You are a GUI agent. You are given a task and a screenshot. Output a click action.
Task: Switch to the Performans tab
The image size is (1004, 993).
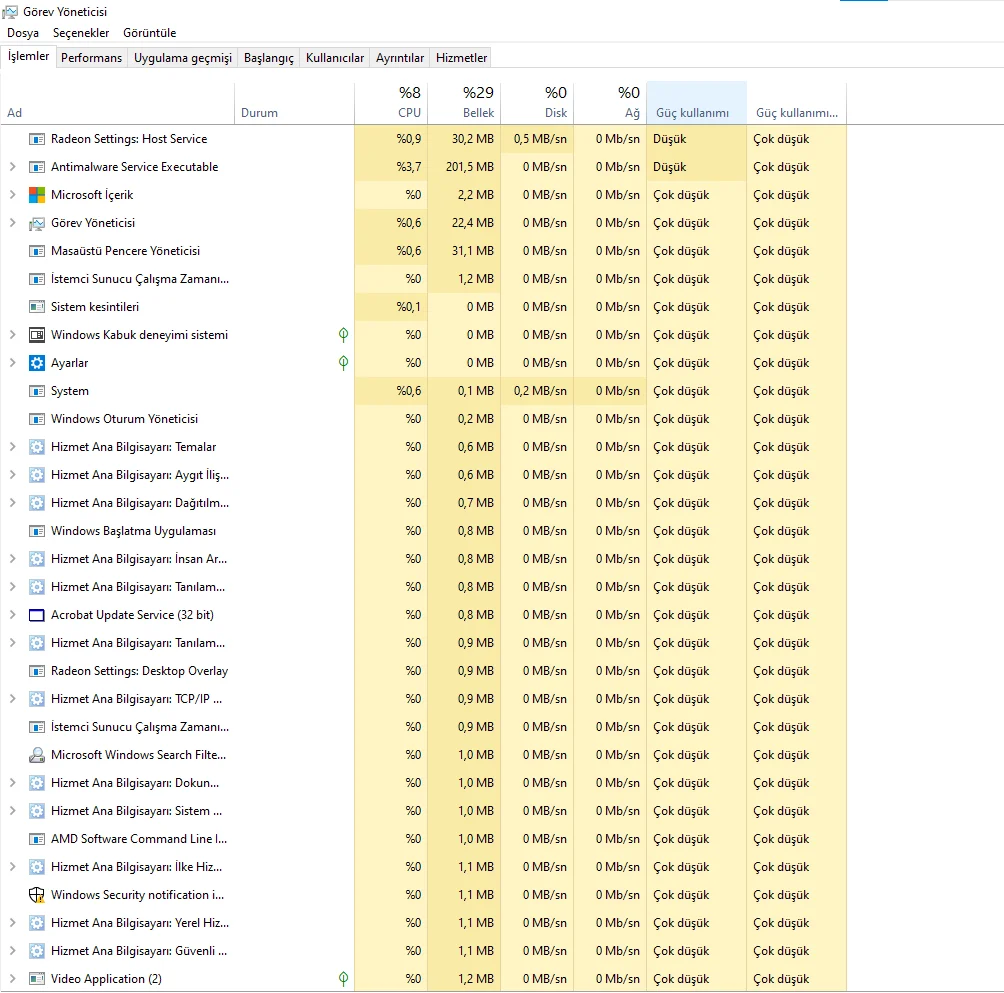coord(91,58)
